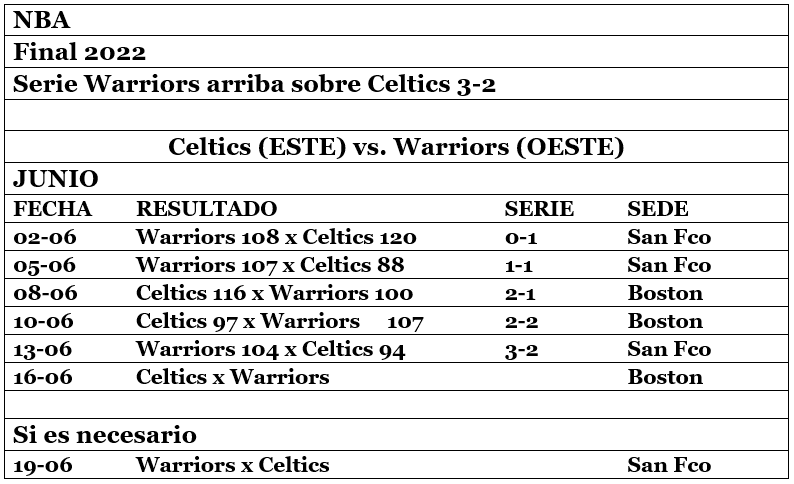Image resolution: width=794 pixels, height=484 pixels.
Task: Select the Boston venue for the 16-06 game
Action: coord(664,377)
